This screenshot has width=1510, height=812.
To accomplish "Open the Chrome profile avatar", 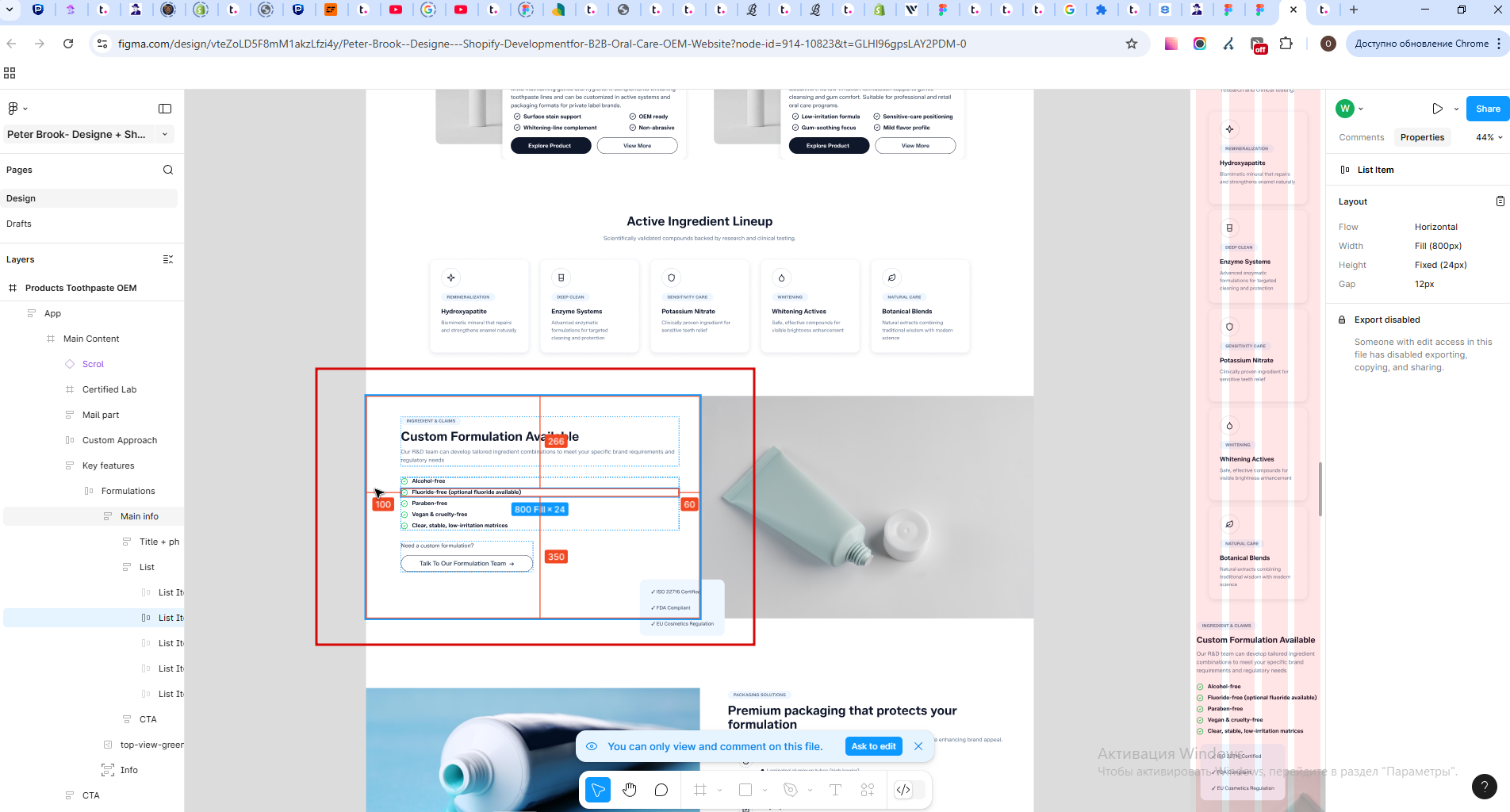I will click(x=1328, y=44).
